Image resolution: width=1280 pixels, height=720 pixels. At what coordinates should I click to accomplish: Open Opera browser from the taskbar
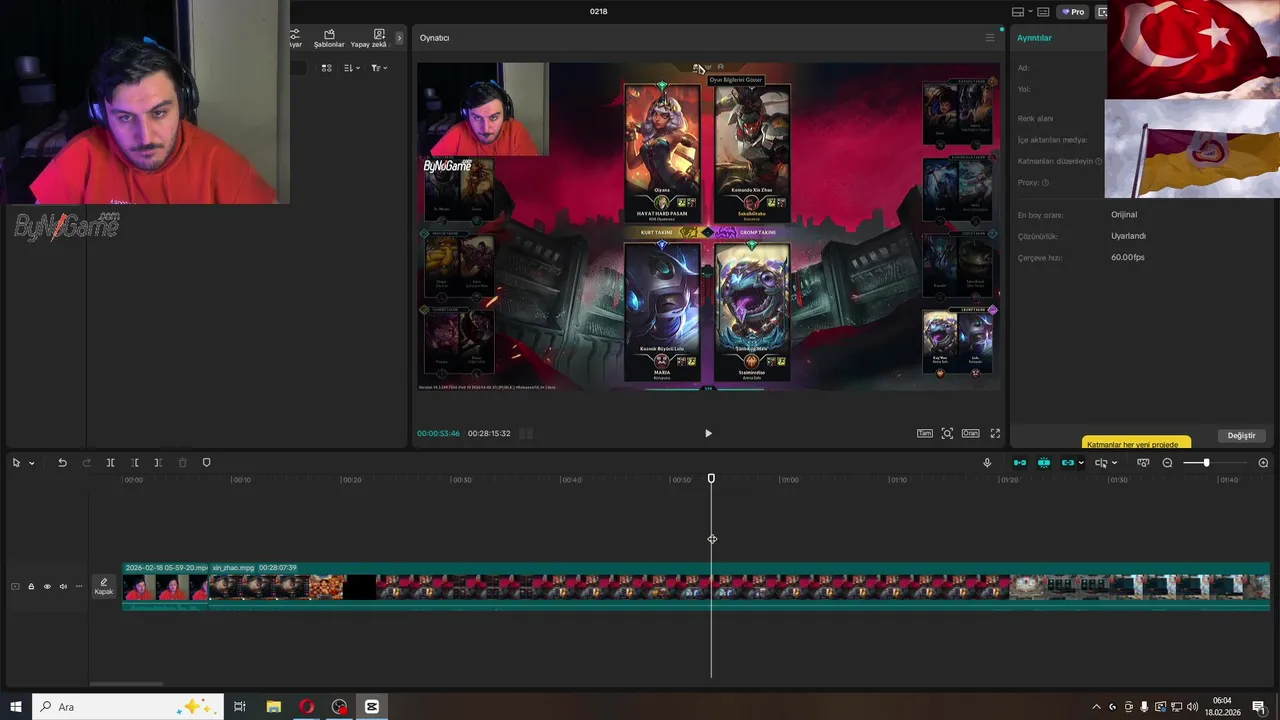pyautogui.click(x=306, y=706)
